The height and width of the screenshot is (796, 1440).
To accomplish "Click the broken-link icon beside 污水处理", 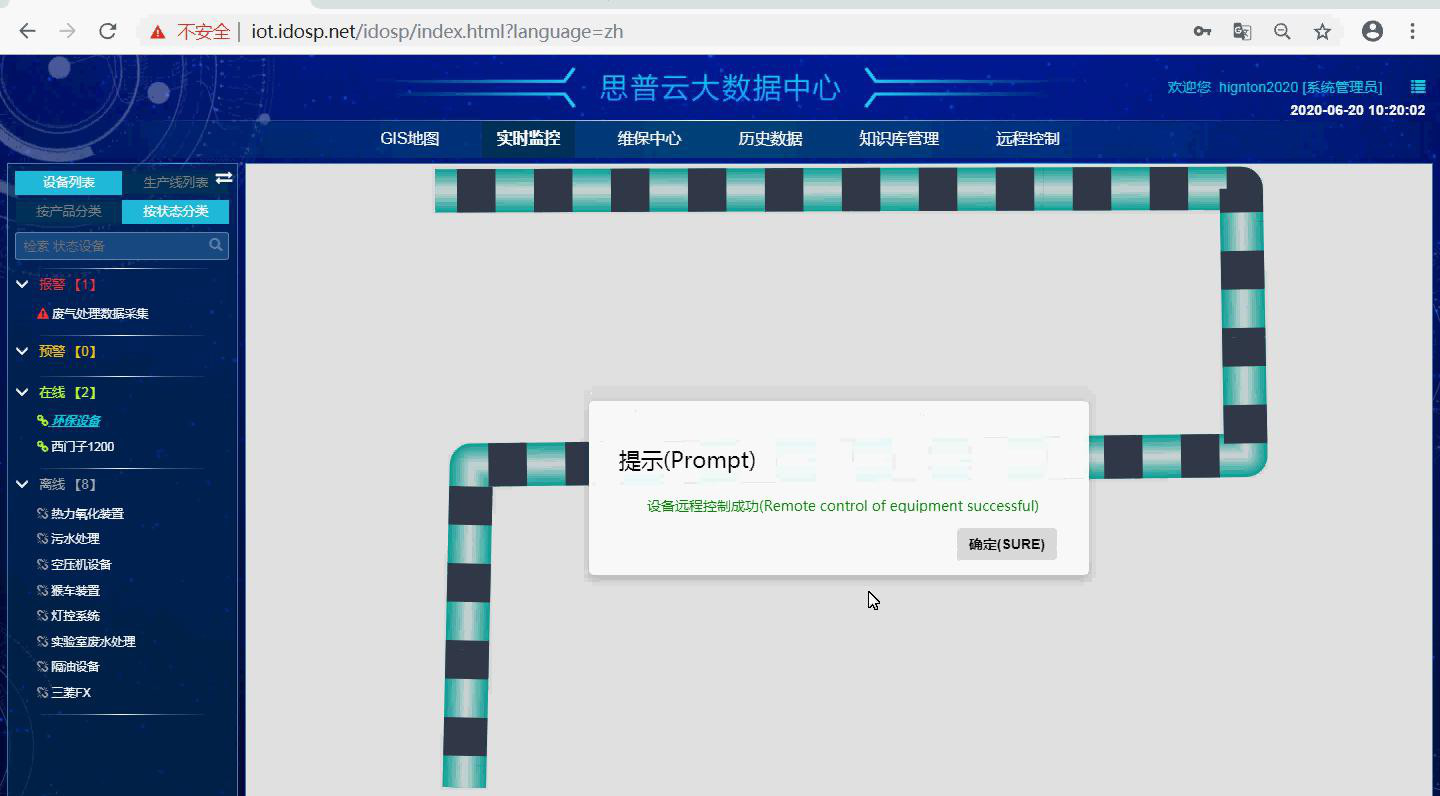I will [42, 538].
